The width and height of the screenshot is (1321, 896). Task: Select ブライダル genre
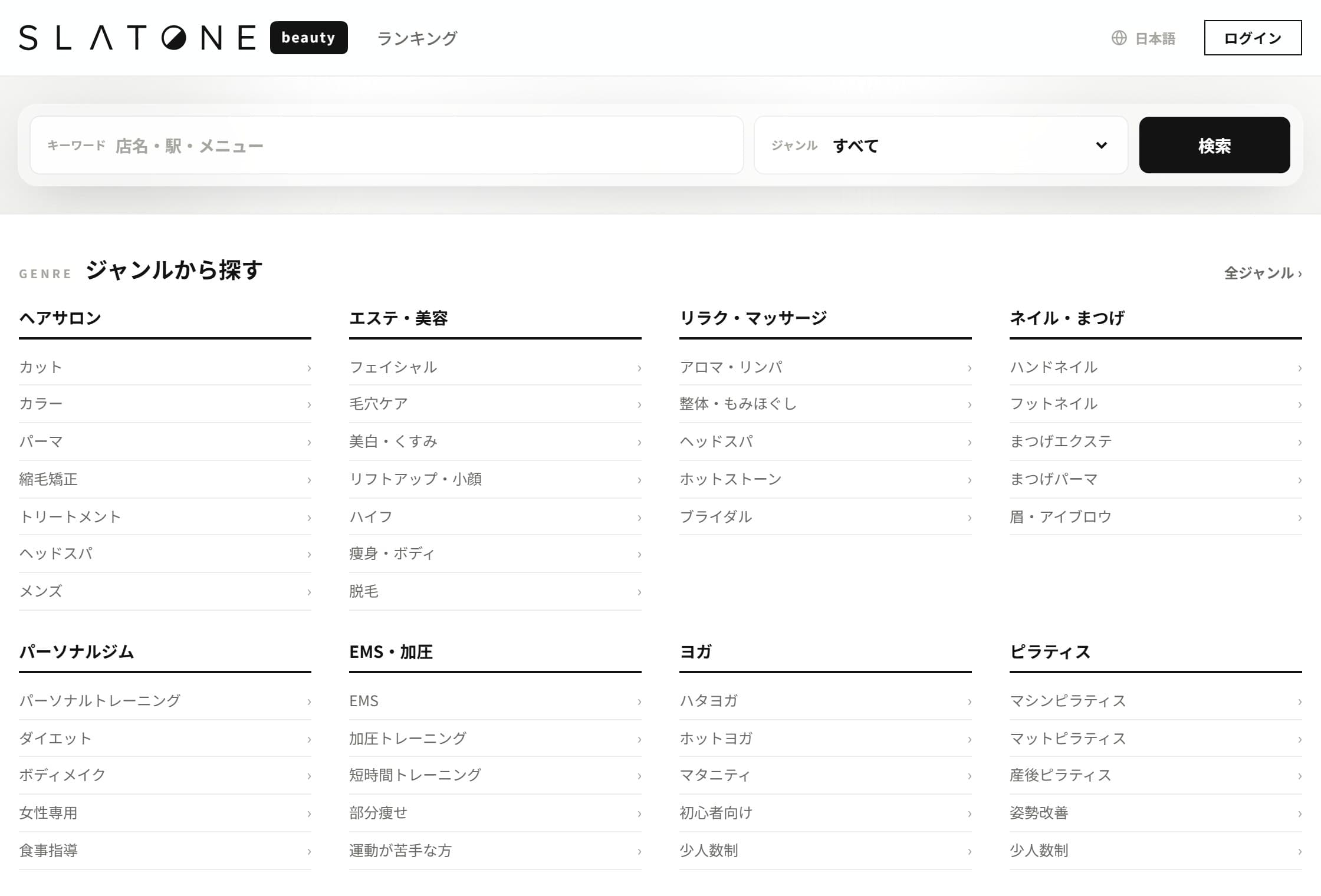[826, 517]
